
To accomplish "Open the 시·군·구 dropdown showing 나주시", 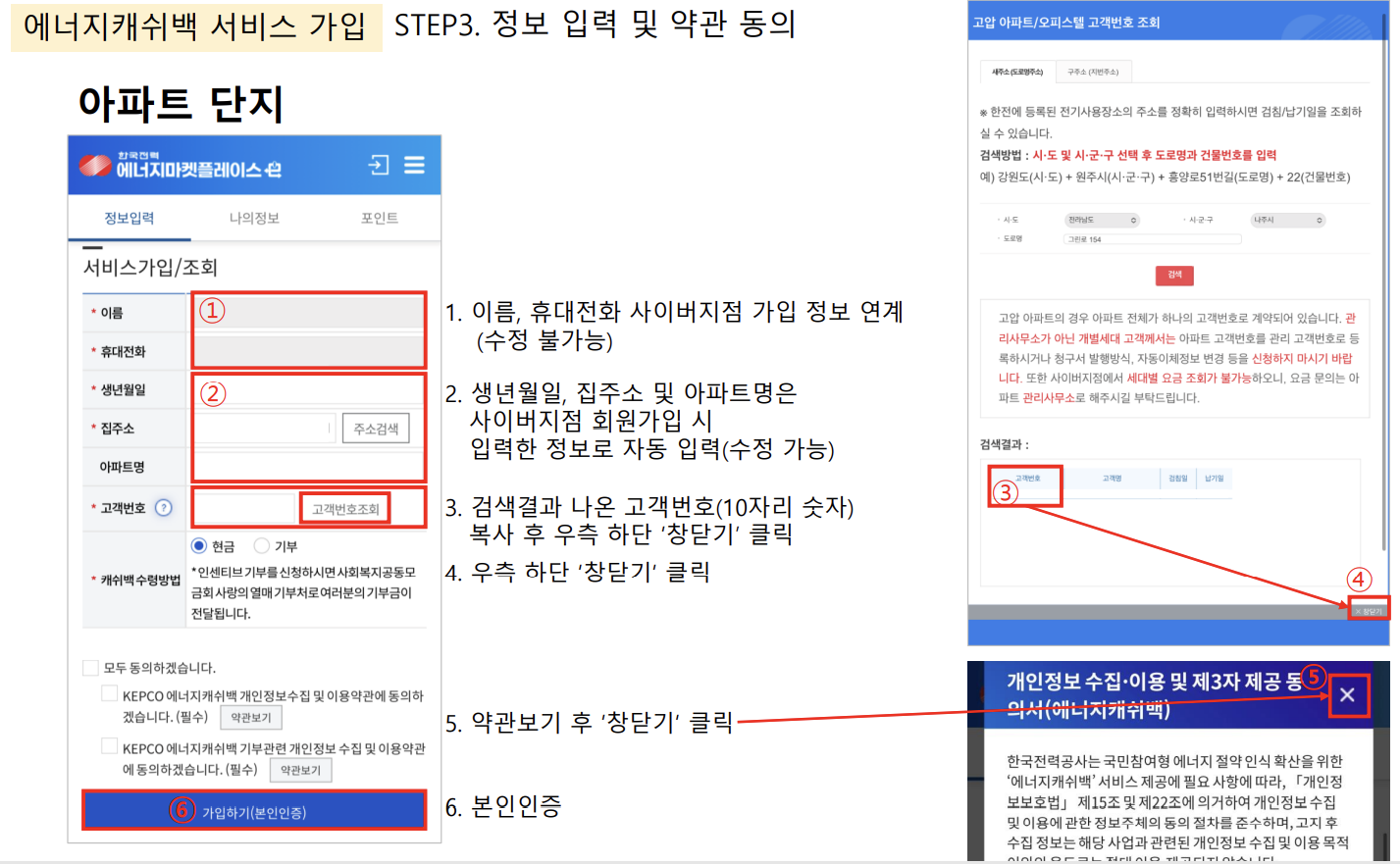I will click(x=1287, y=220).
